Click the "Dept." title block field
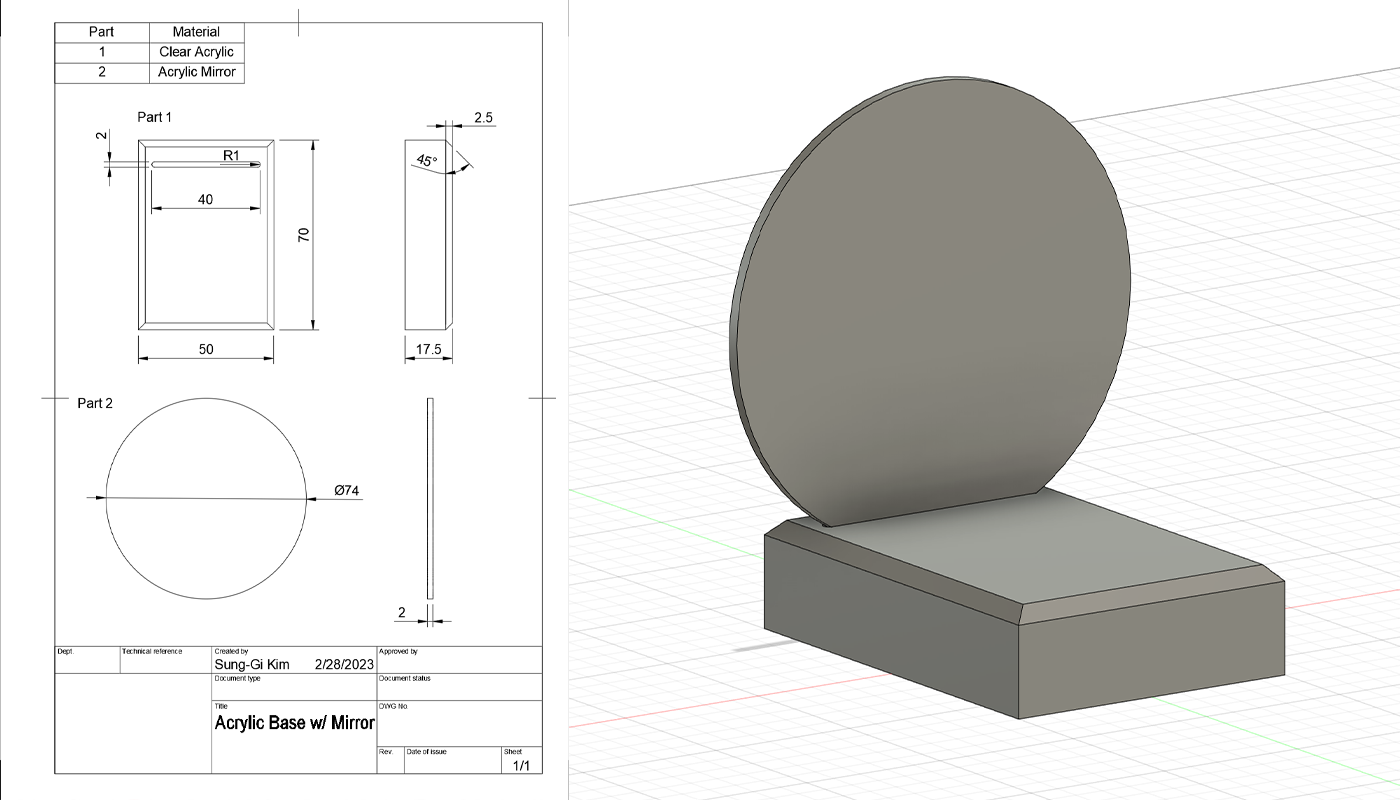Image resolution: width=1400 pixels, height=800 pixels. 65,651
